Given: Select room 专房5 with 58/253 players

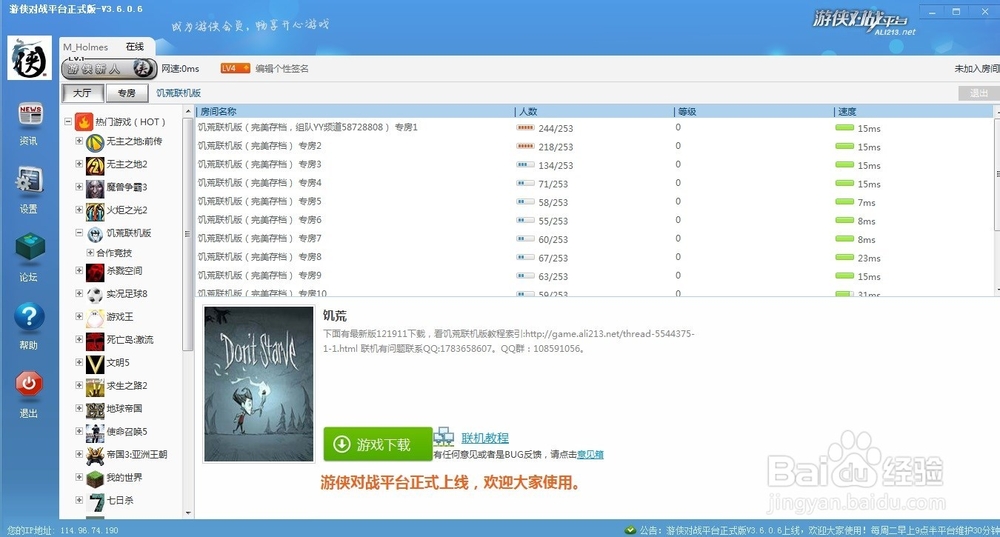Looking at the screenshot, I should coord(594,202).
